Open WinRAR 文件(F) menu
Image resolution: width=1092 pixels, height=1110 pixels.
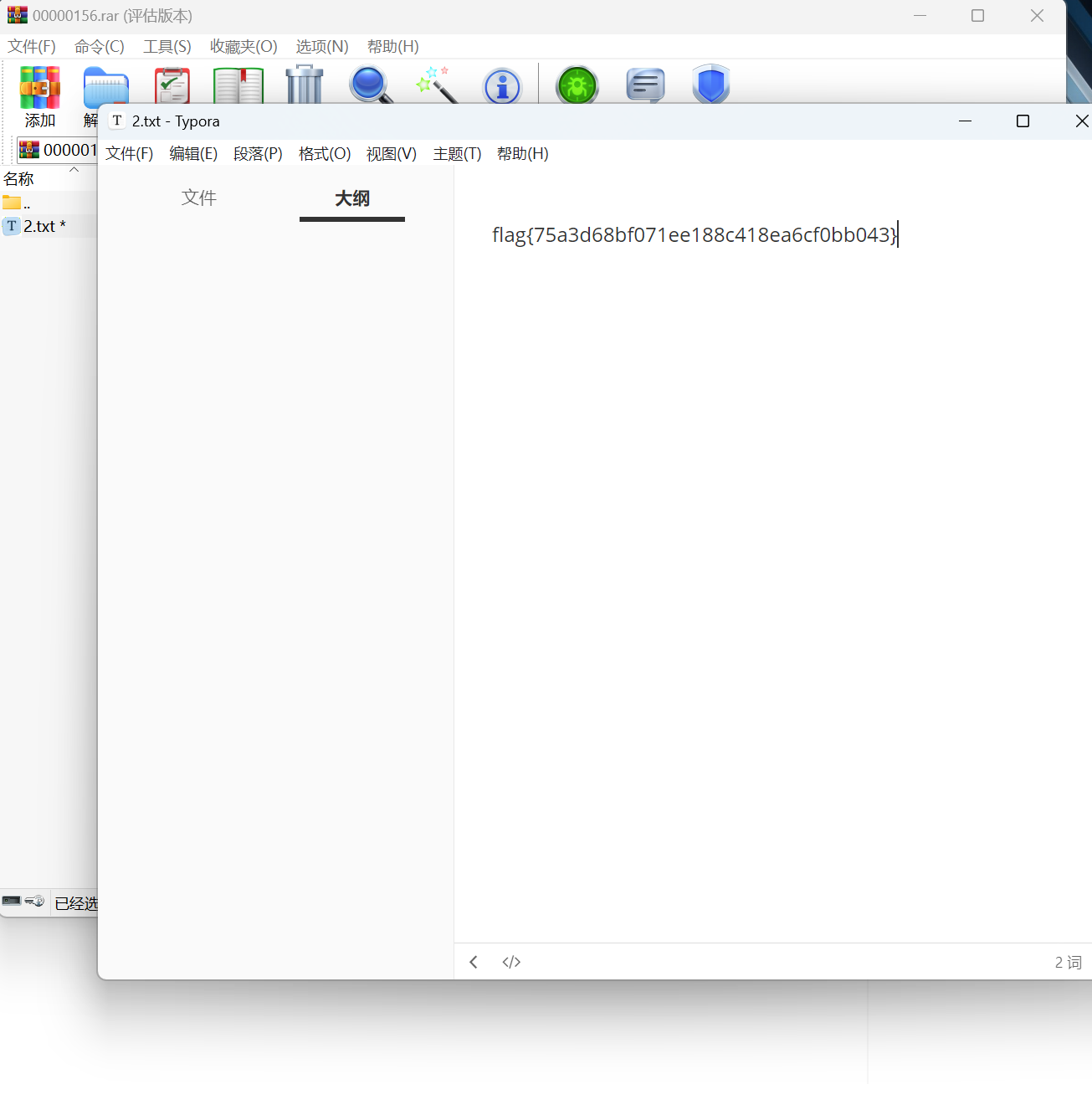(x=32, y=47)
